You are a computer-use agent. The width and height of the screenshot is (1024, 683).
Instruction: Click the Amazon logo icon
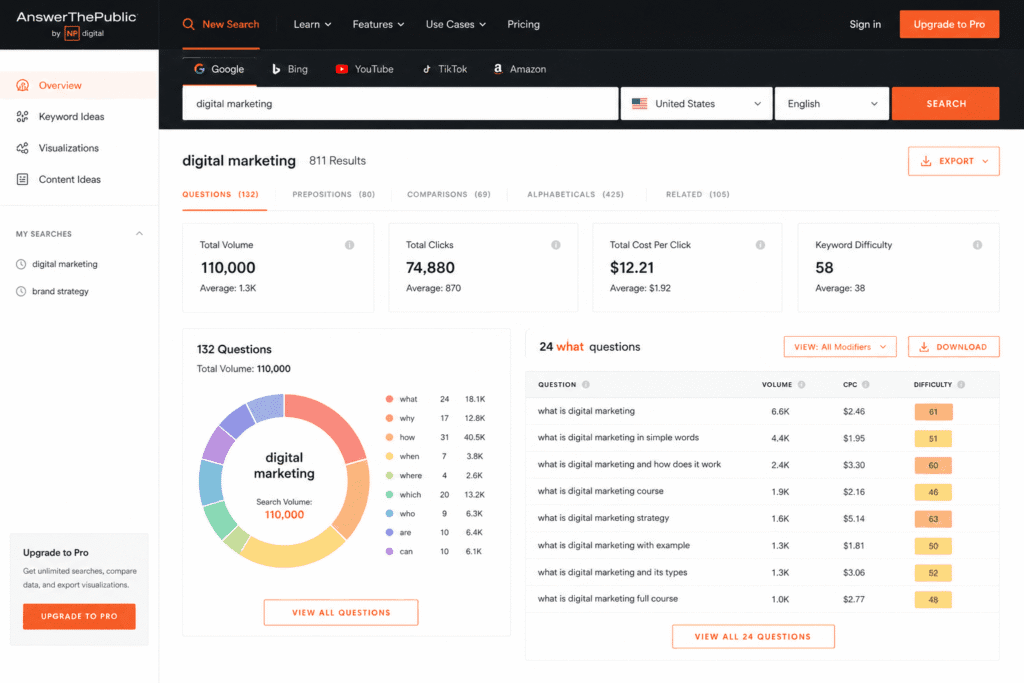[x=498, y=69]
